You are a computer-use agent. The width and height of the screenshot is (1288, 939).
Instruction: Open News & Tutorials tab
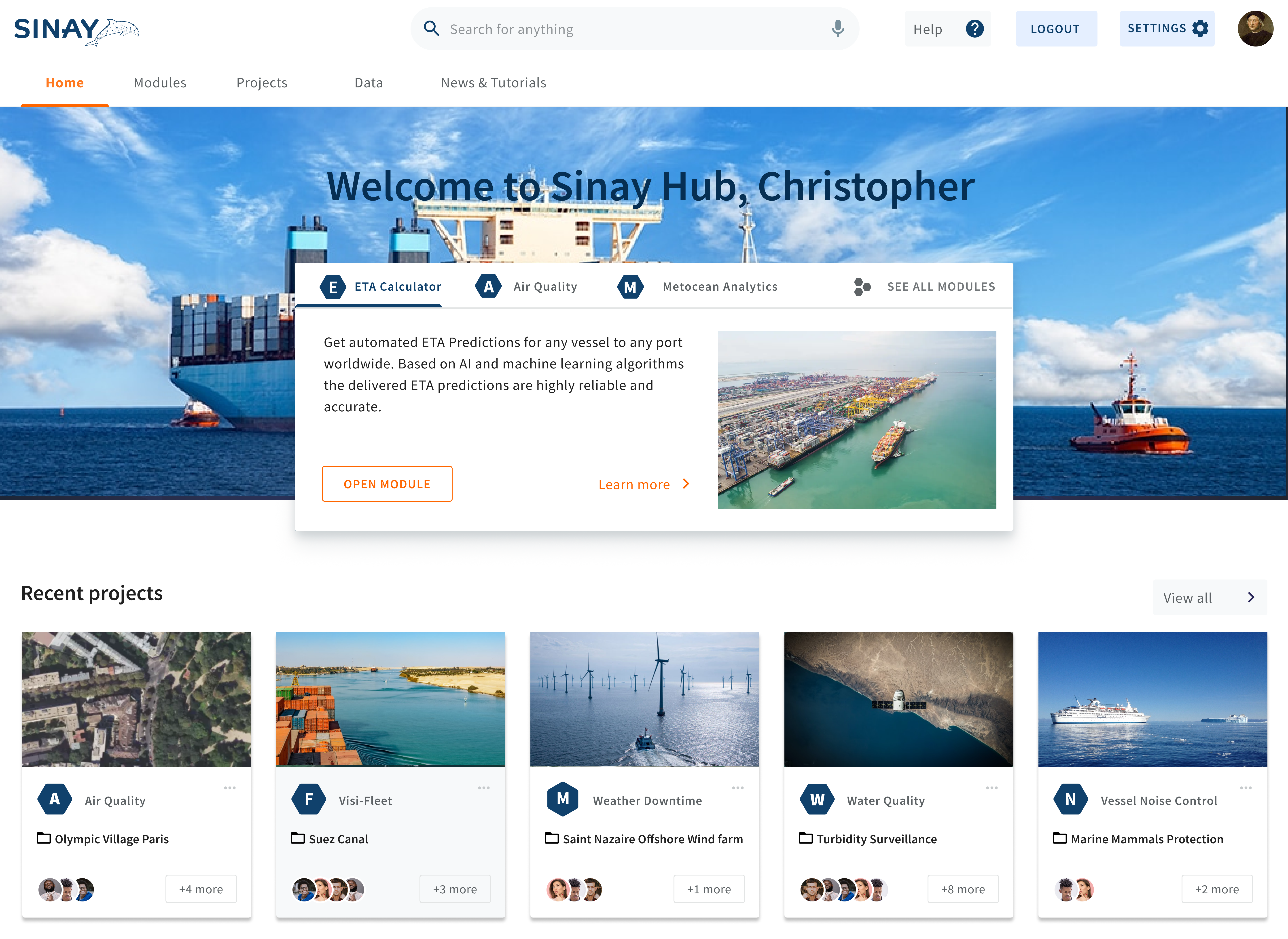493,83
